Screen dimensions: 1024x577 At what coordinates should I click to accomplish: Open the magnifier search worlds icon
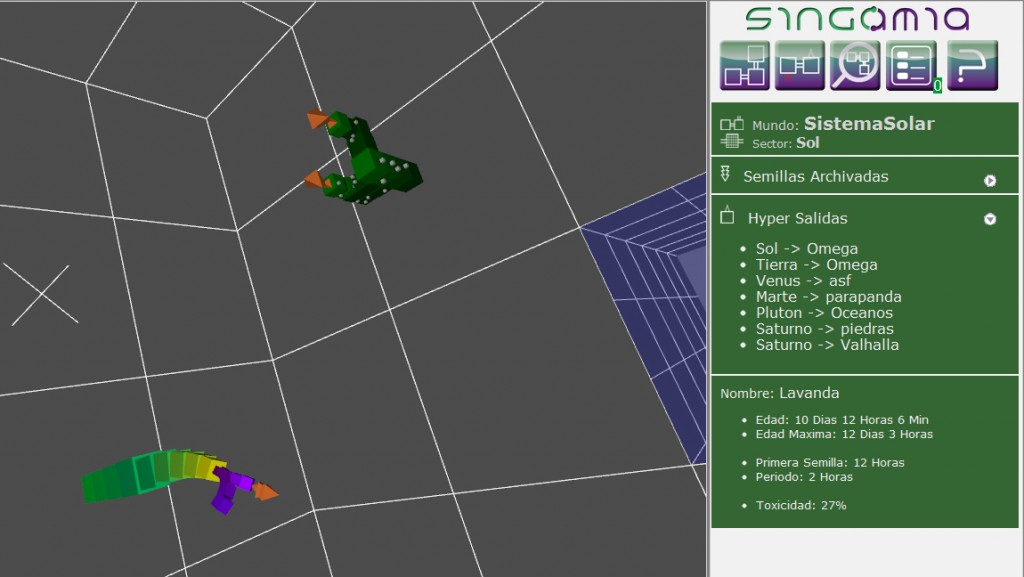coord(856,66)
